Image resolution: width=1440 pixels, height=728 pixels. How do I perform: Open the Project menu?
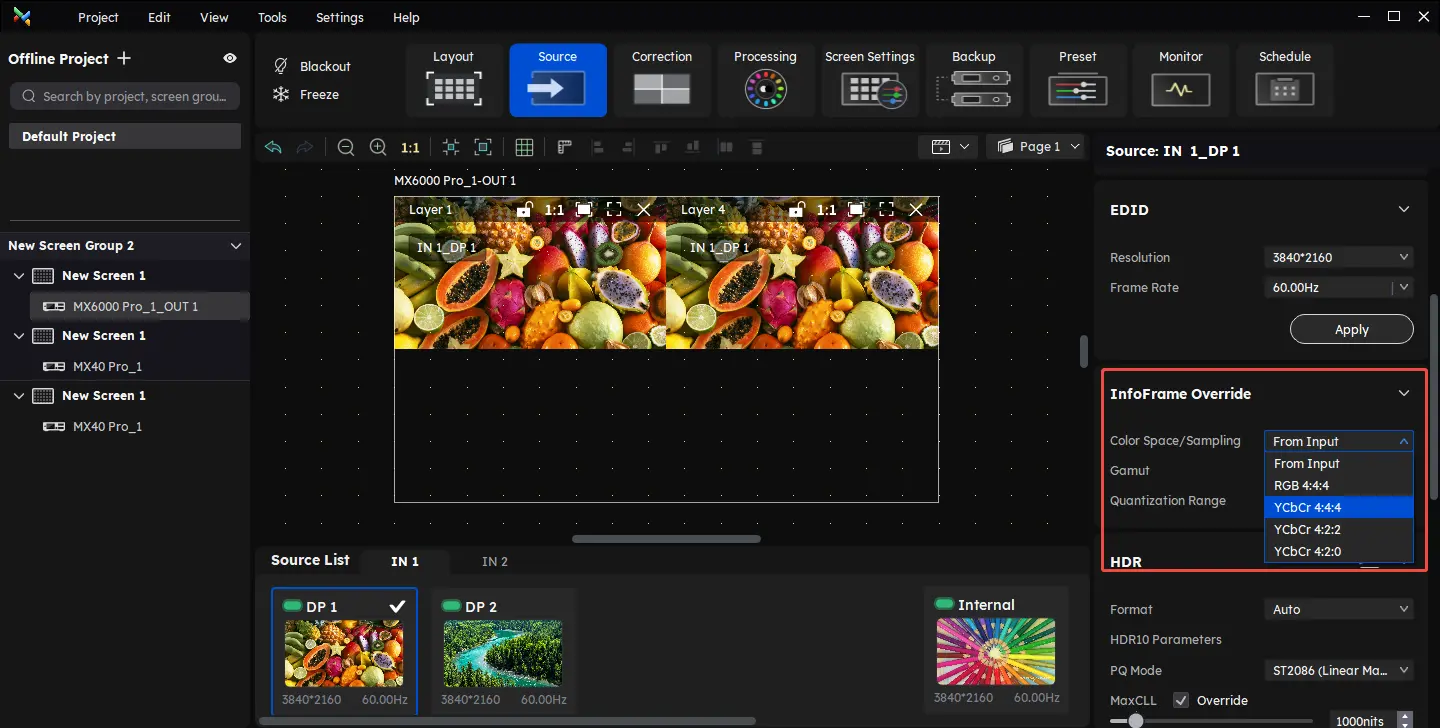[98, 17]
